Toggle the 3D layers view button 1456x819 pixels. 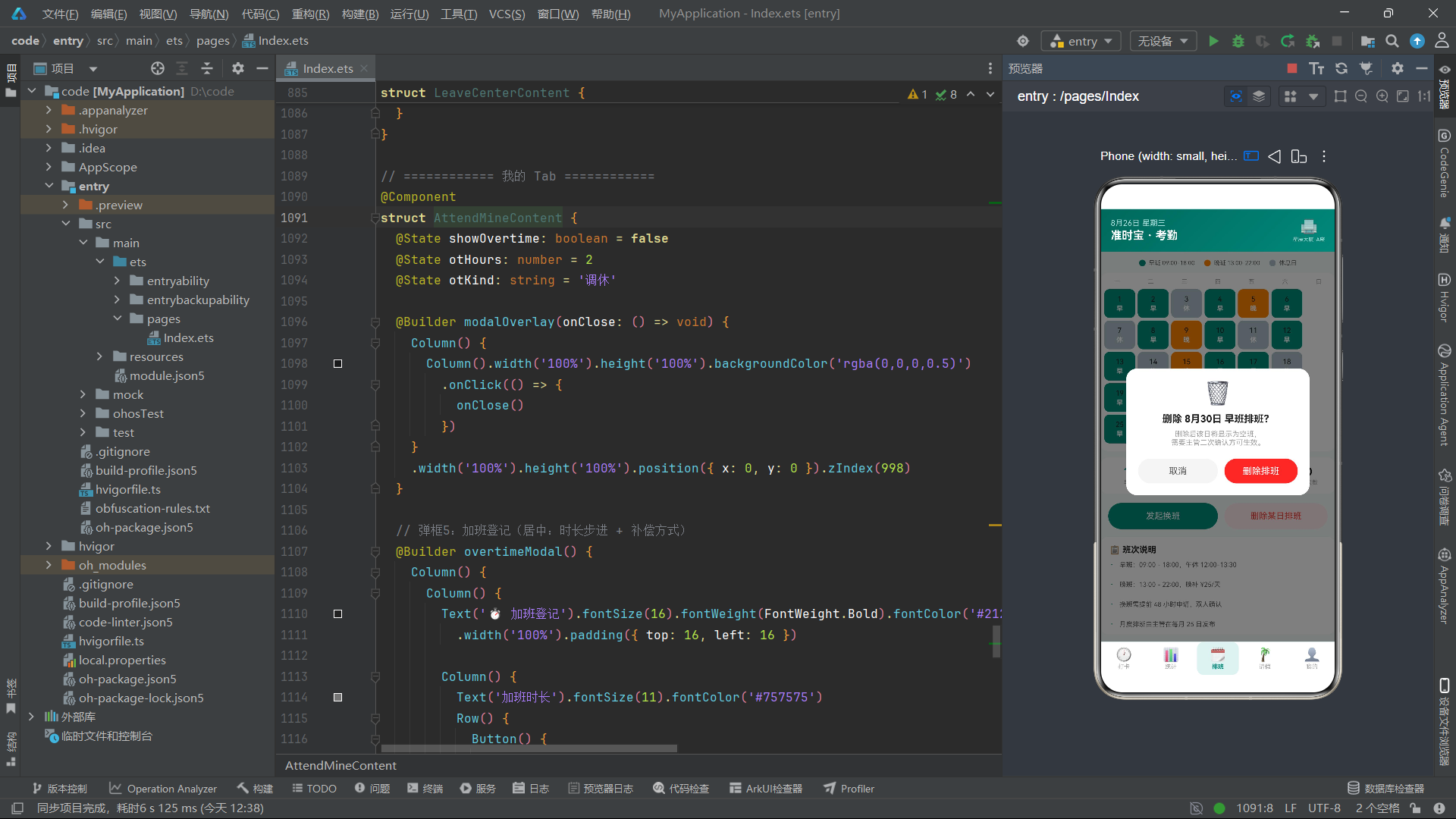(1259, 96)
